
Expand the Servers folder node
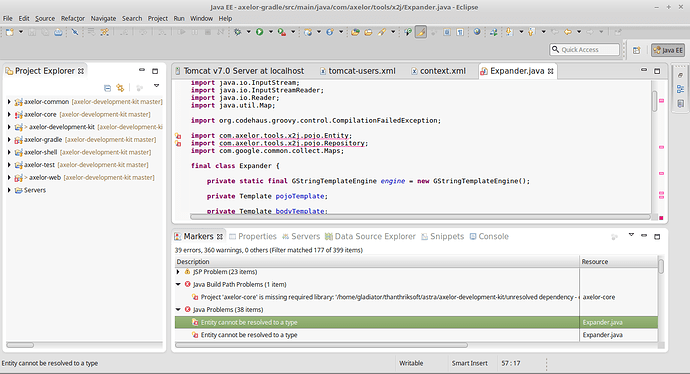pyautogui.click(x=9, y=191)
